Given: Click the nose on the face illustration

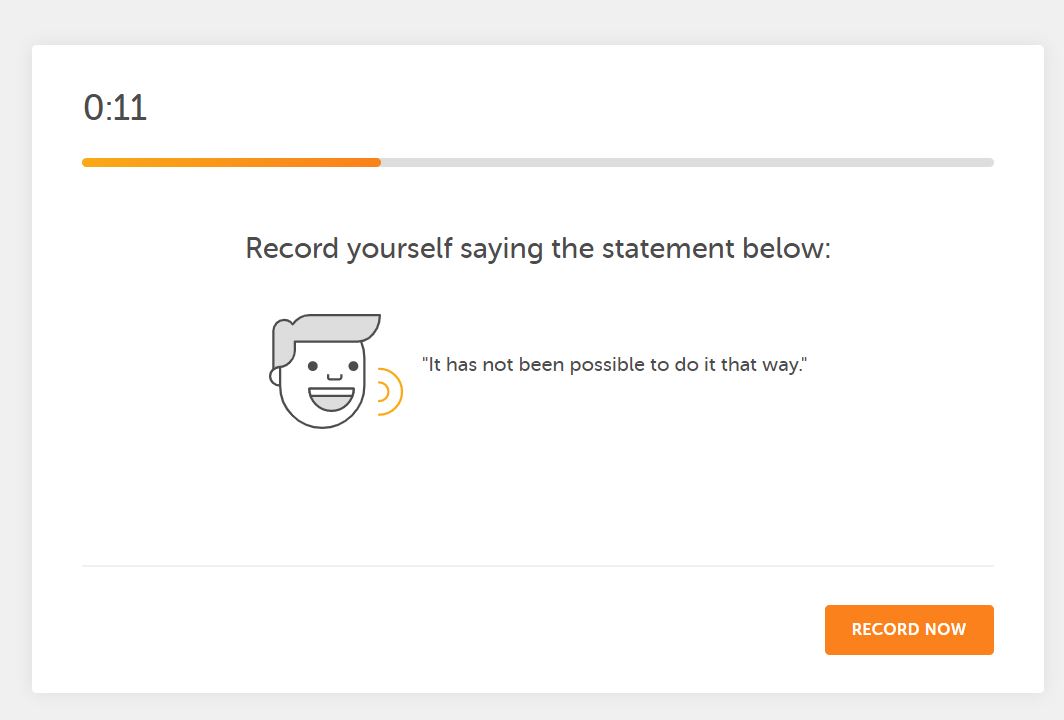Looking at the screenshot, I should (x=334, y=376).
